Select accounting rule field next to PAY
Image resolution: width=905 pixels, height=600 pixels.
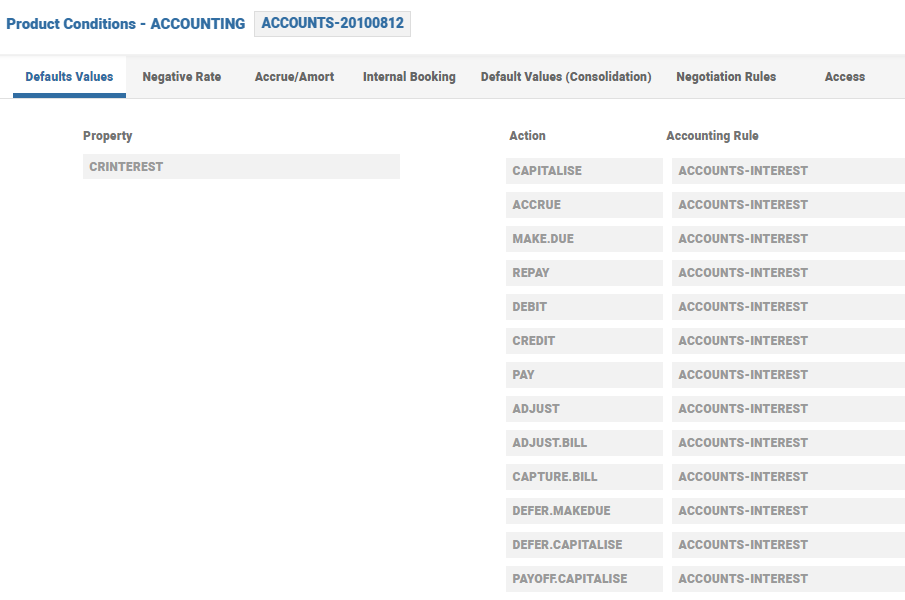787,375
